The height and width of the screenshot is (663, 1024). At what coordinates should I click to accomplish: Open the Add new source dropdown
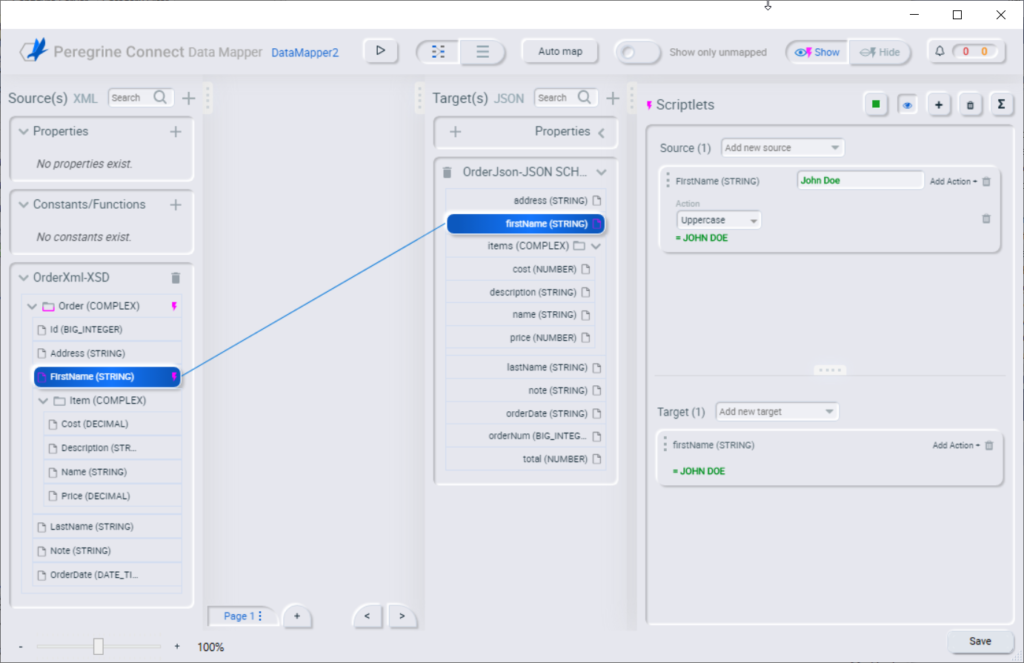pos(782,148)
